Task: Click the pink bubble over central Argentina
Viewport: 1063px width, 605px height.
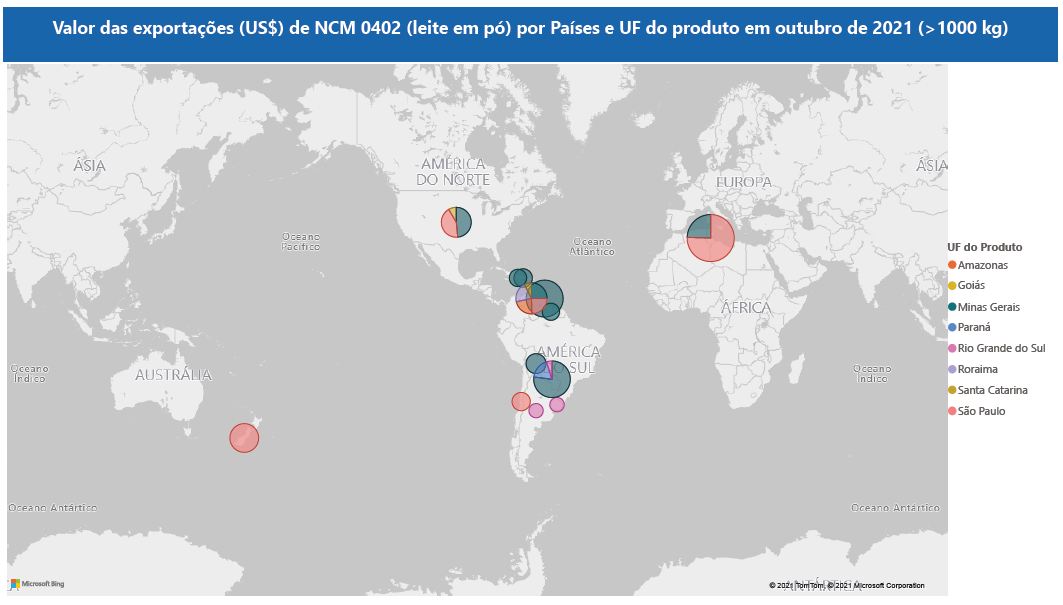Action: click(x=536, y=410)
